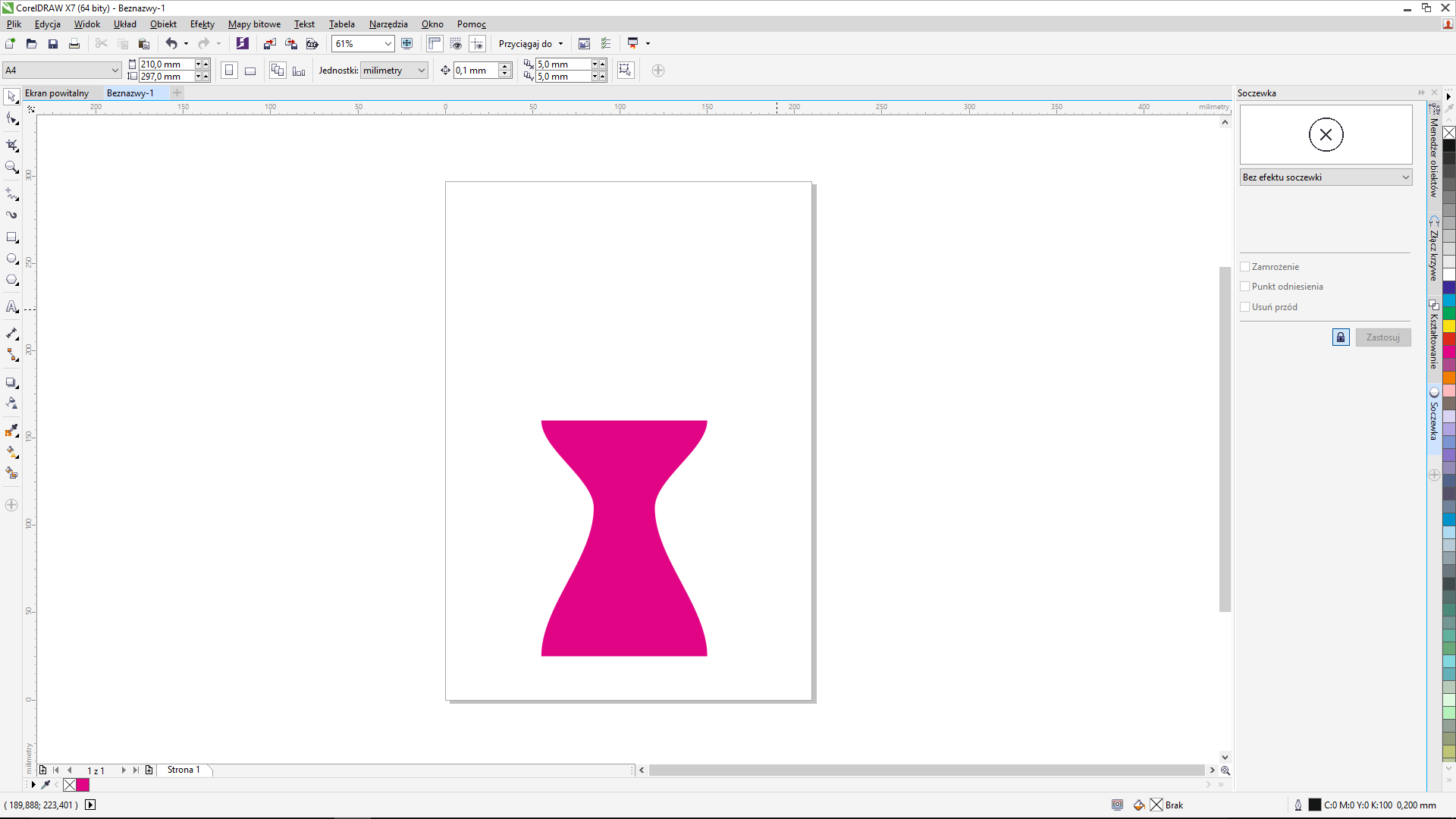Select the Rectangle tool
The image size is (1456, 819).
(x=11, y=237)
